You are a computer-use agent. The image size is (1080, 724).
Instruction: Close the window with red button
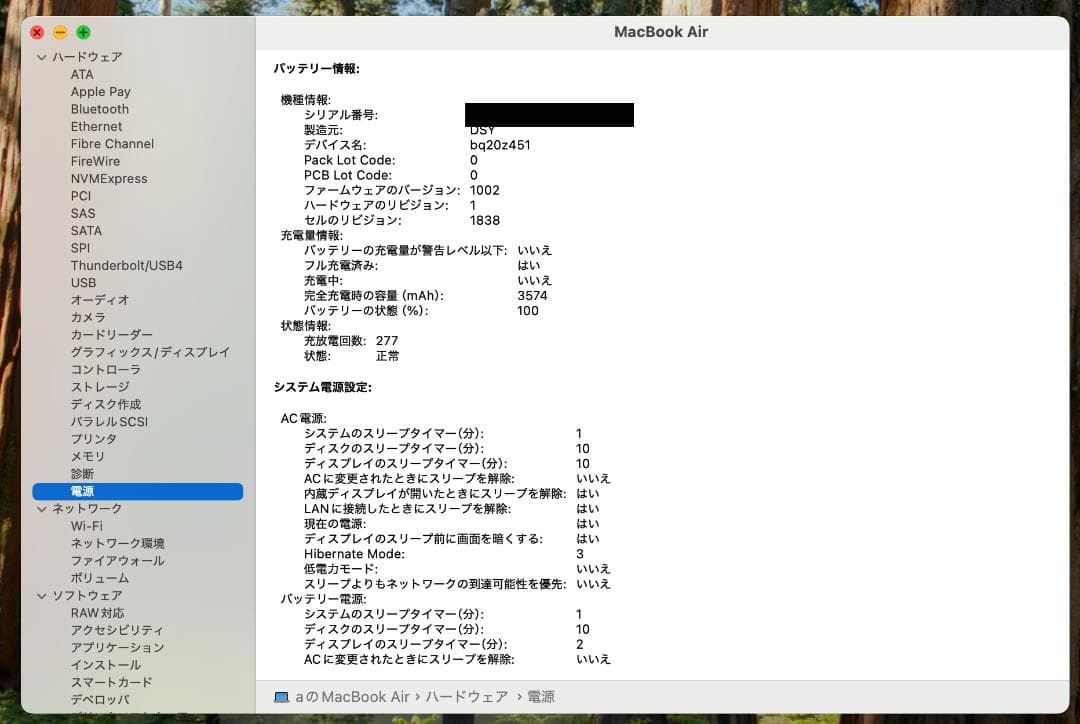(37, 32)
